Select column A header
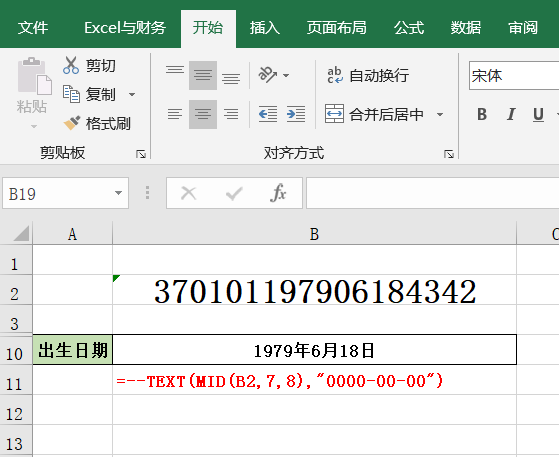Viewport: 559px width, 457px height. click(72, 234)
